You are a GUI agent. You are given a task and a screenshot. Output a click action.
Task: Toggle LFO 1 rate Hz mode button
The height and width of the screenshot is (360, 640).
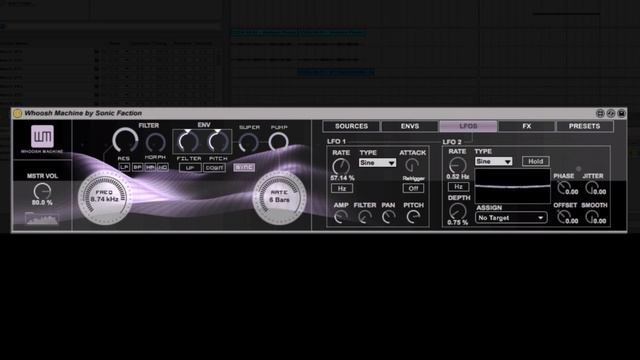tap(342, 189)
